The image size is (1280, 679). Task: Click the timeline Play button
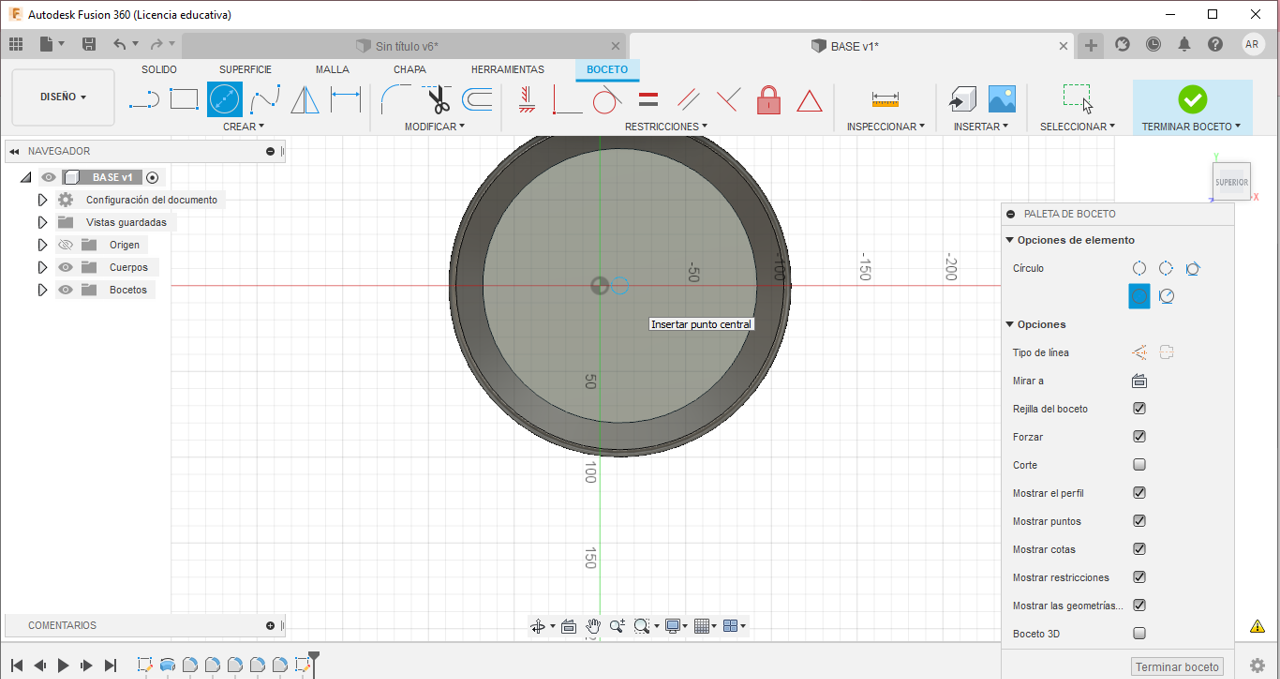click(x=63, y=665)
